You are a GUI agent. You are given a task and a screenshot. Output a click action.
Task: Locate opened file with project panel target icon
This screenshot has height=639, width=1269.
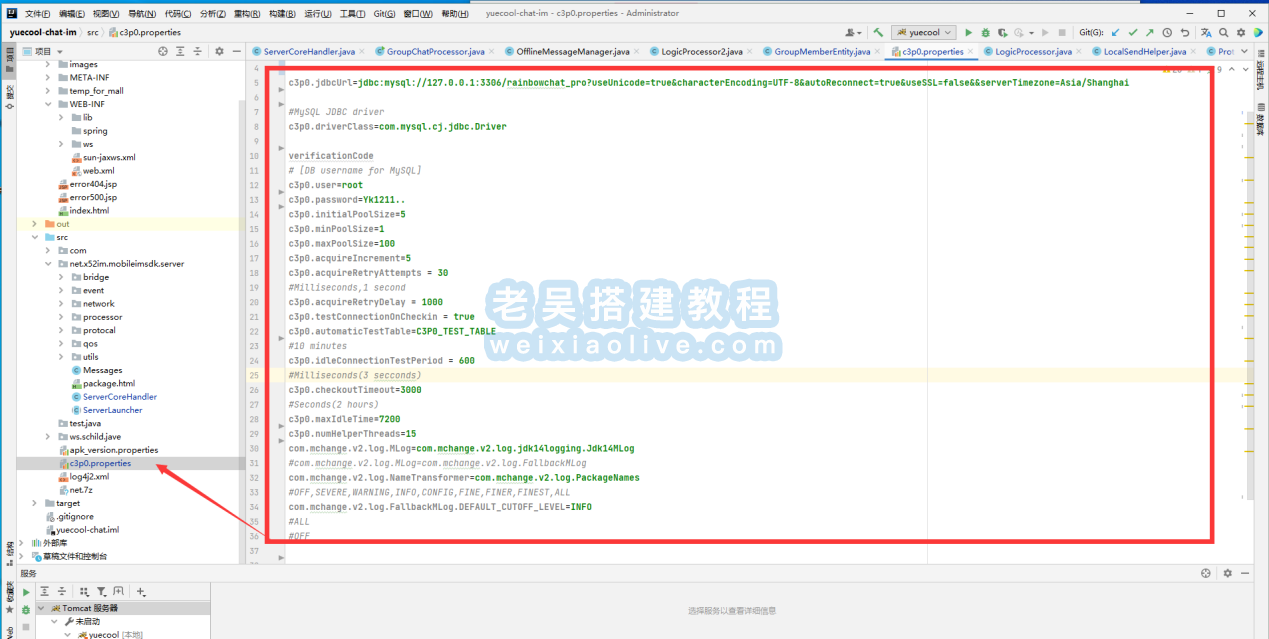[x=163, y=51]
